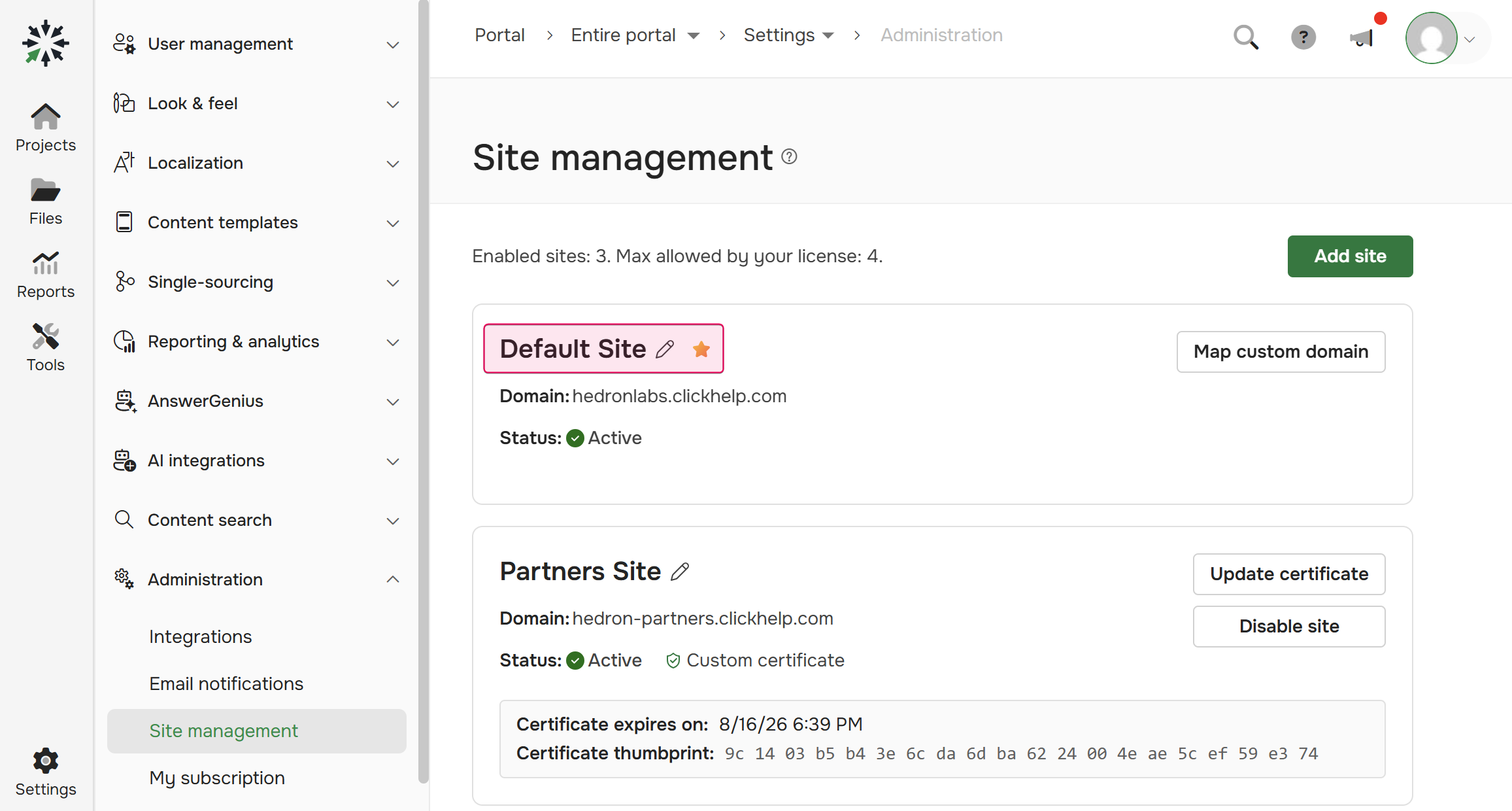Click the Single-sourcing icon
Viewport: 1512px width, 811px height.
pyautogui.click(x=124, y=282)
